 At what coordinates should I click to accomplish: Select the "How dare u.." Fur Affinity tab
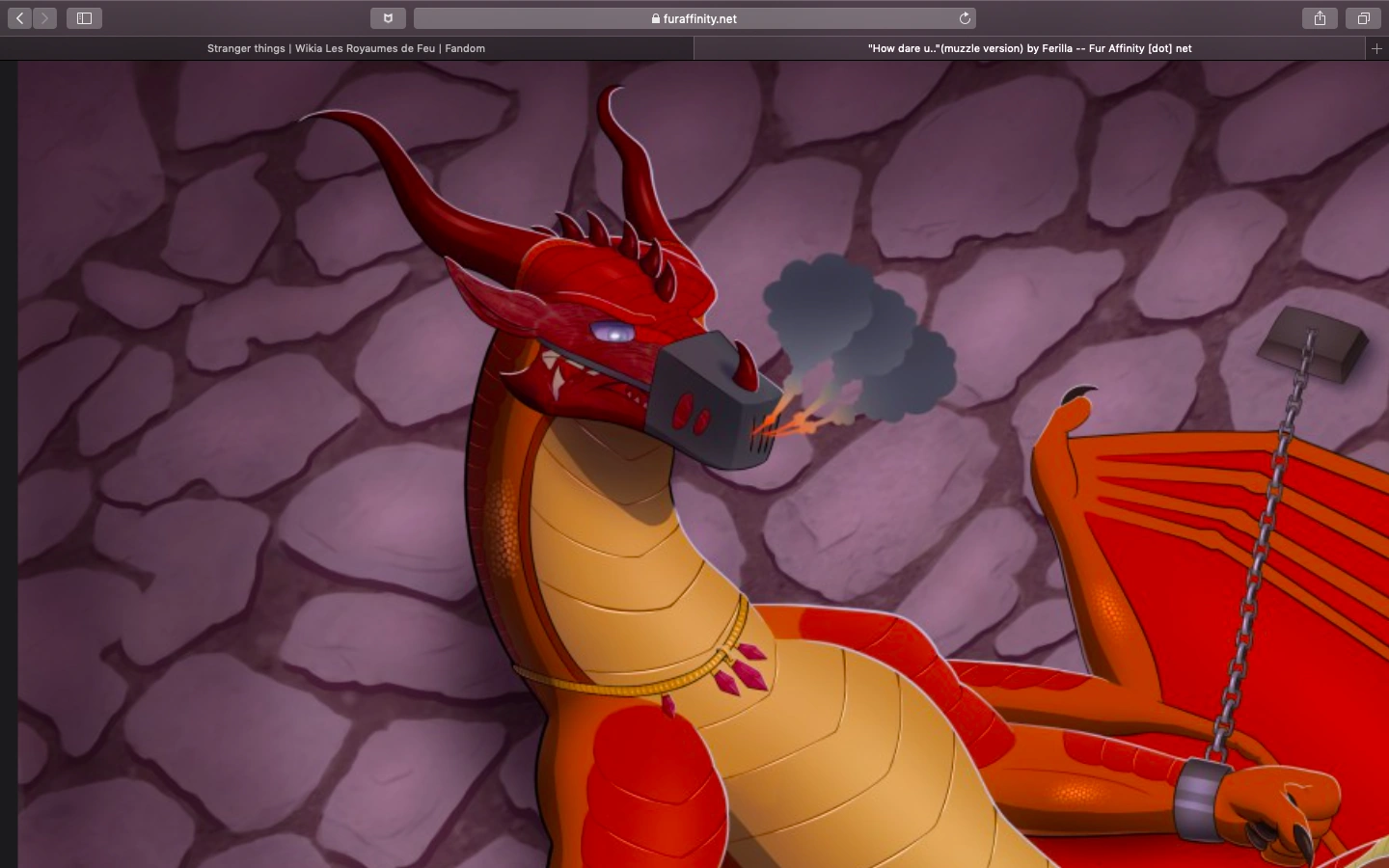coord(1029,48)
